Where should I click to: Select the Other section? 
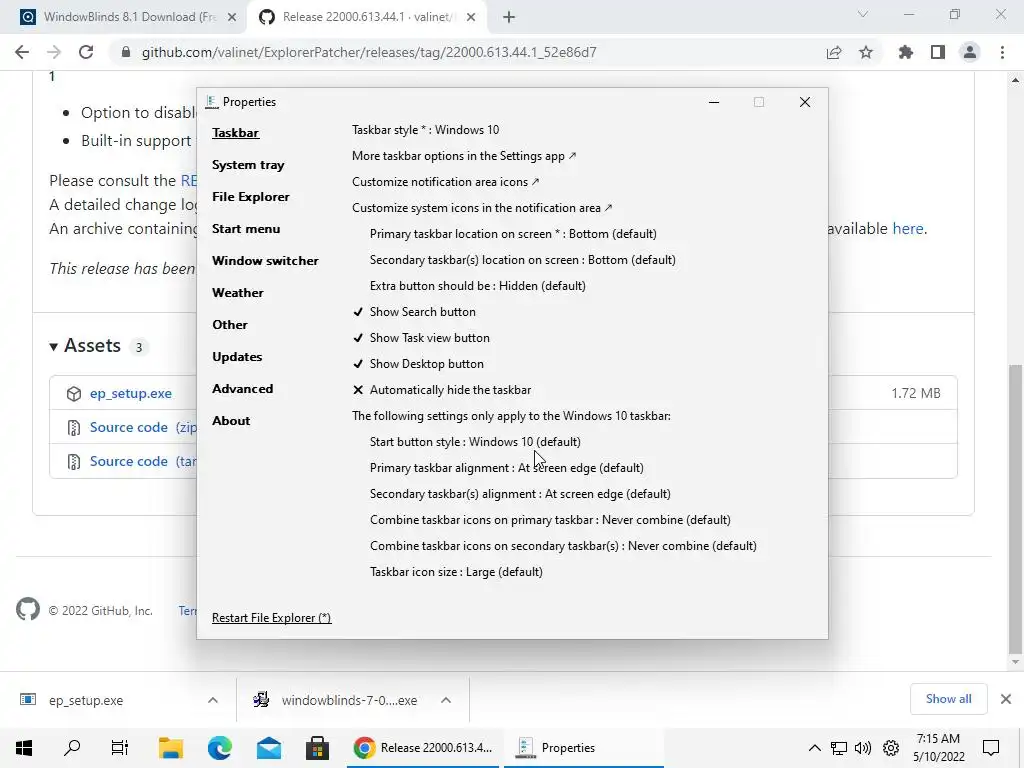point(230,325)
